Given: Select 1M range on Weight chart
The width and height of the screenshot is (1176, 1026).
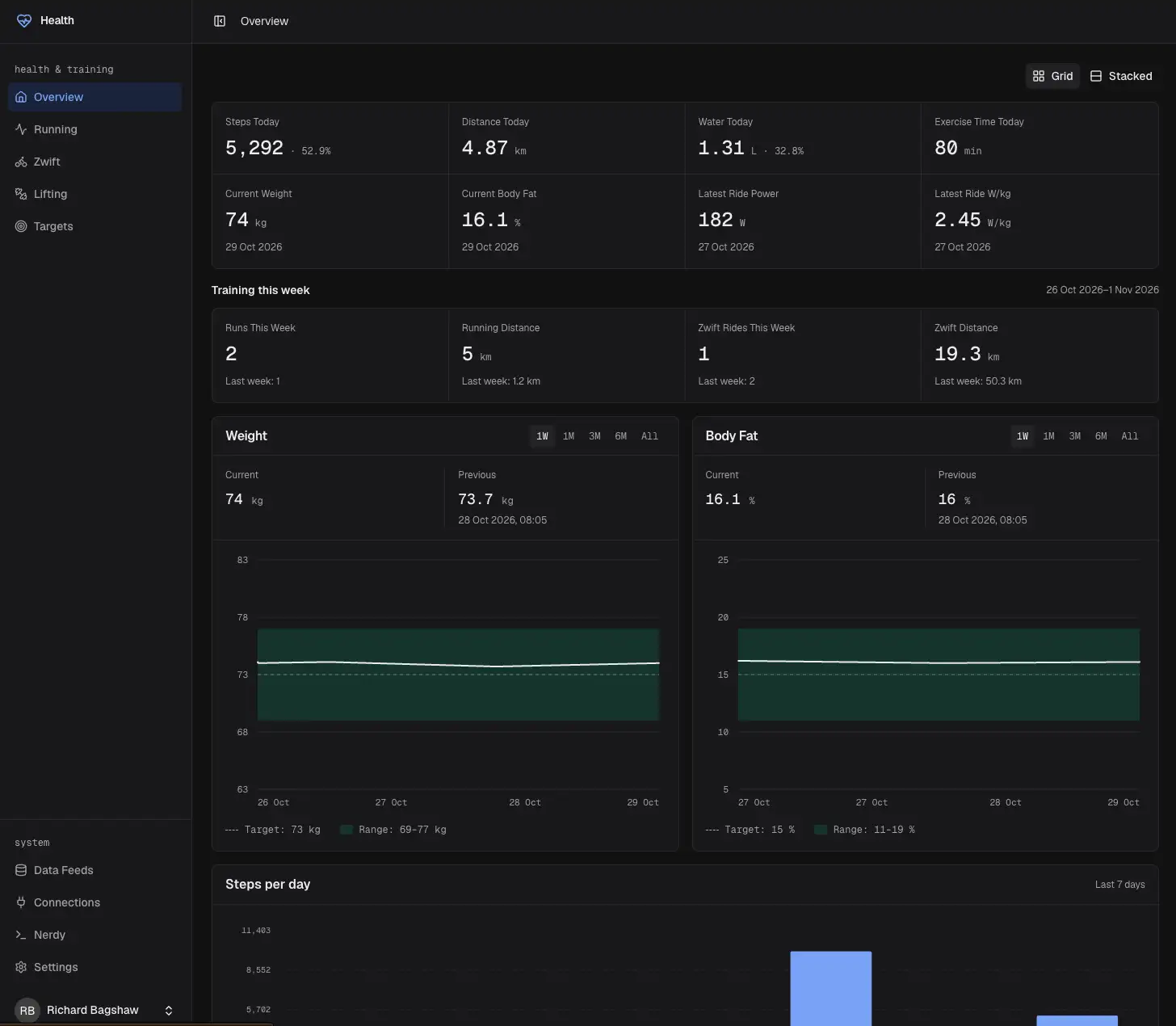Looking at the screenshot, I should (569, 436).
